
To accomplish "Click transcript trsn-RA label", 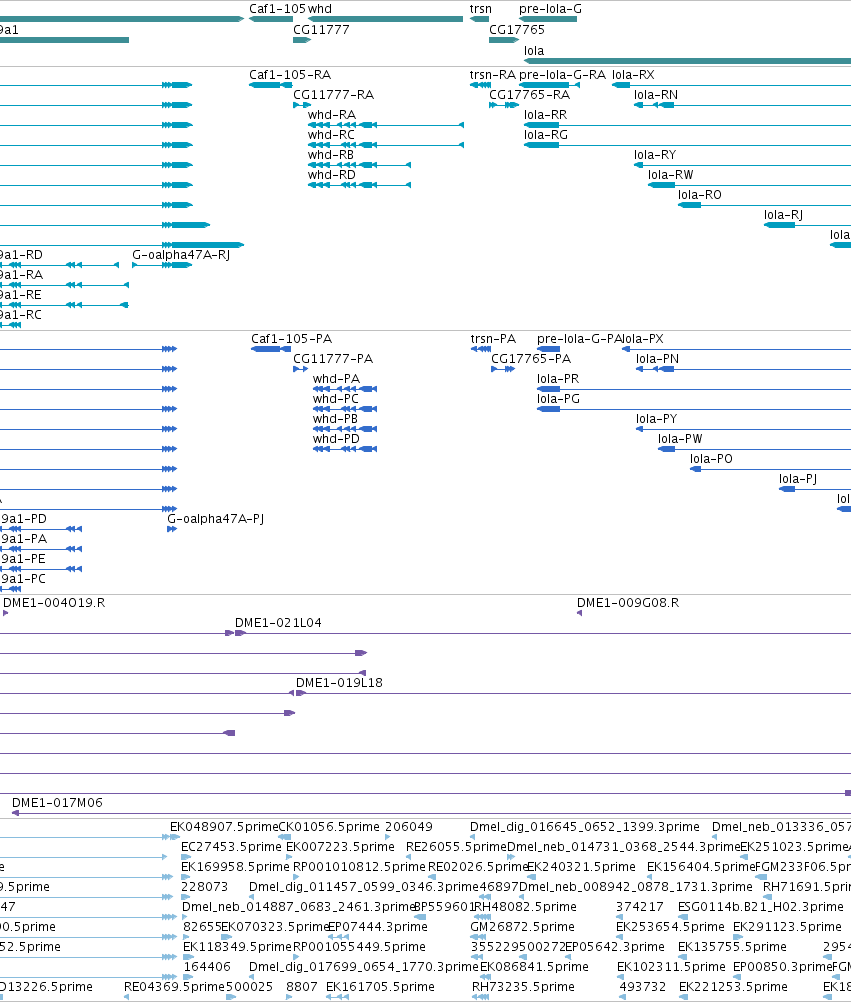I will click(x=493, y=75).
